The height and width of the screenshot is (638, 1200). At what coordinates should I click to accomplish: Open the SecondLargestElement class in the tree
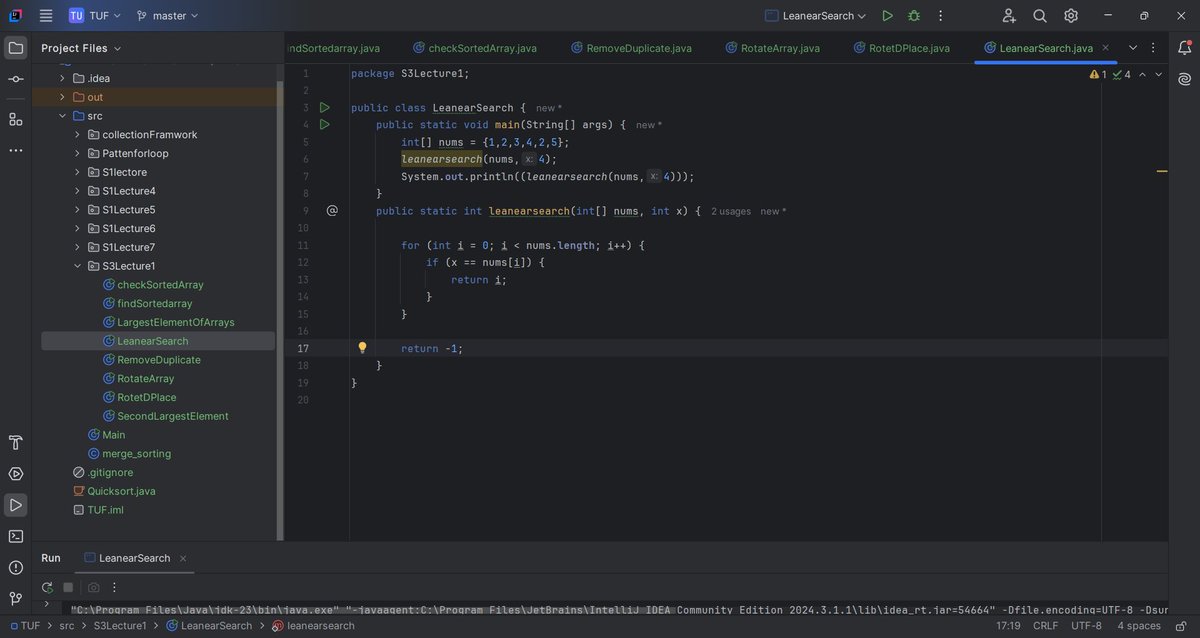[172, 416]
